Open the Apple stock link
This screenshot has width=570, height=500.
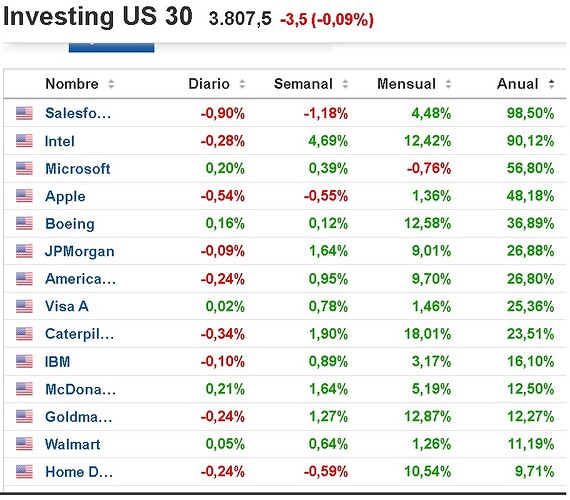click(65, 196)
